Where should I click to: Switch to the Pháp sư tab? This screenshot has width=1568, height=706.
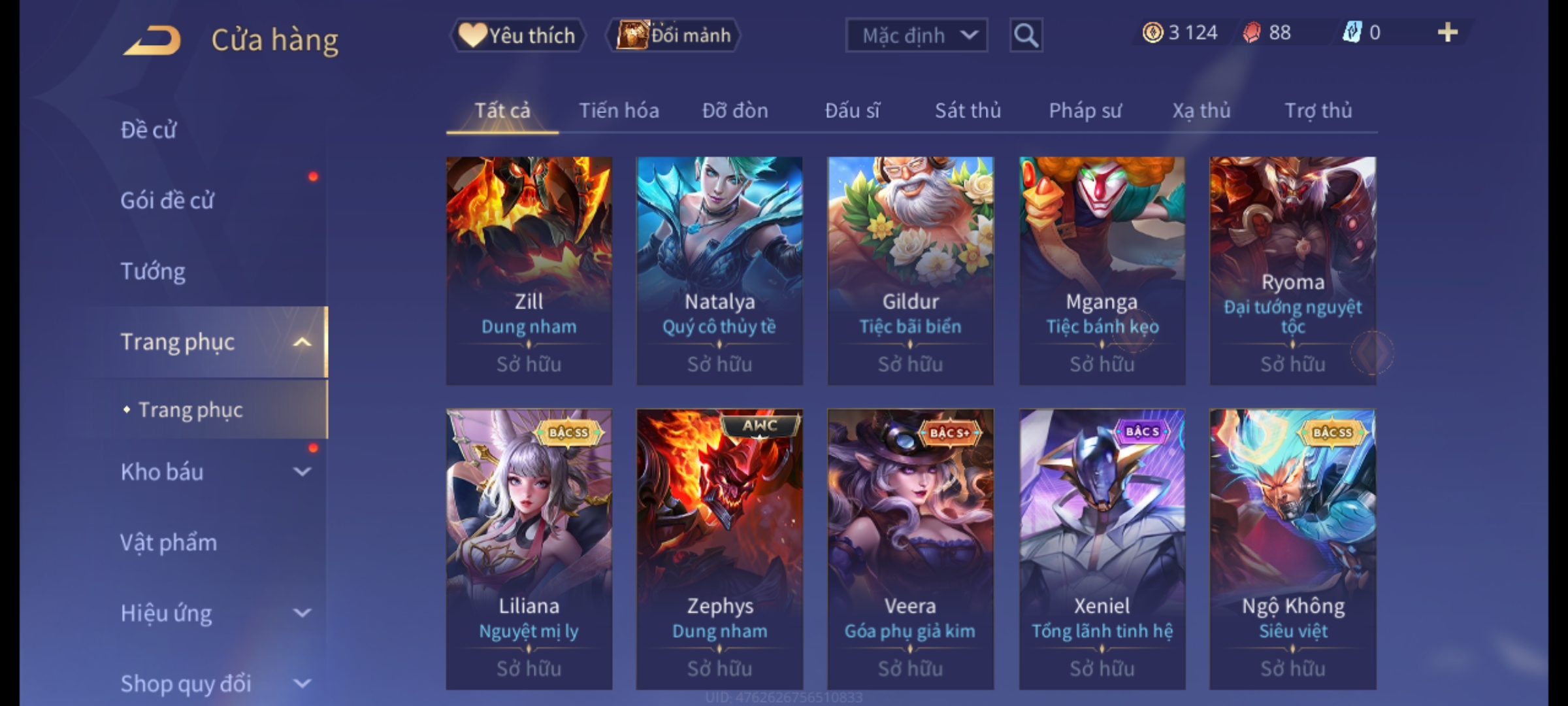(1085, 110)
